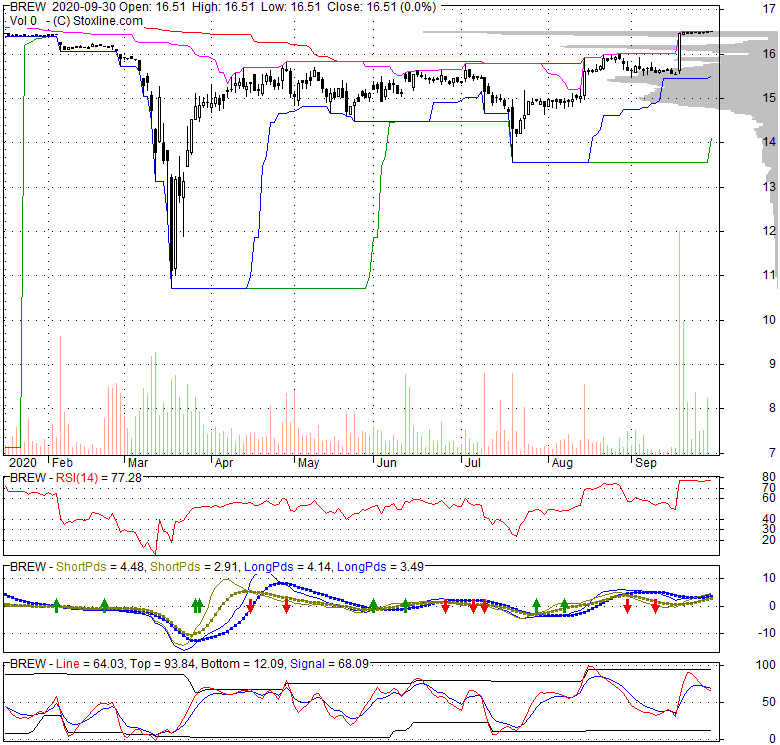Click price axis label 14
This screenshot has height=745, width=780.
tap(769, 142)
